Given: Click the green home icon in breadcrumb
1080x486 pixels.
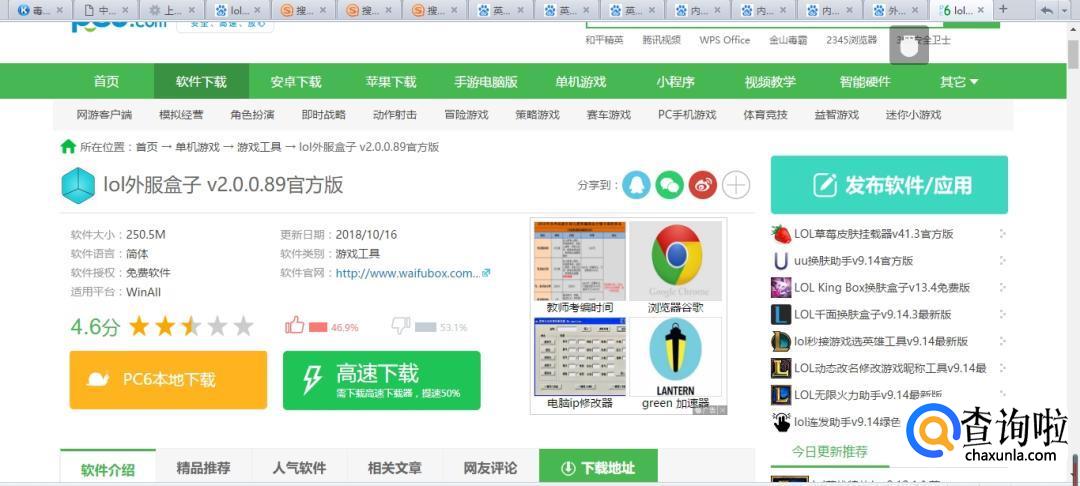Looking at the screenshot, I should (x=68, y=146).
